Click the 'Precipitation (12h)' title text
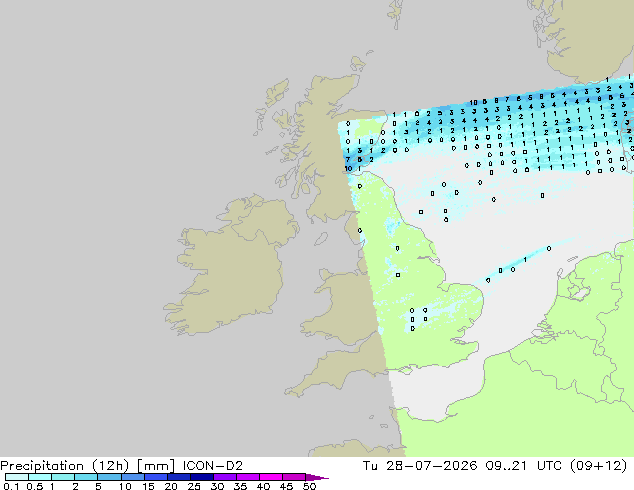Screen dimensions: 634x490 click(x=65, y=466)
